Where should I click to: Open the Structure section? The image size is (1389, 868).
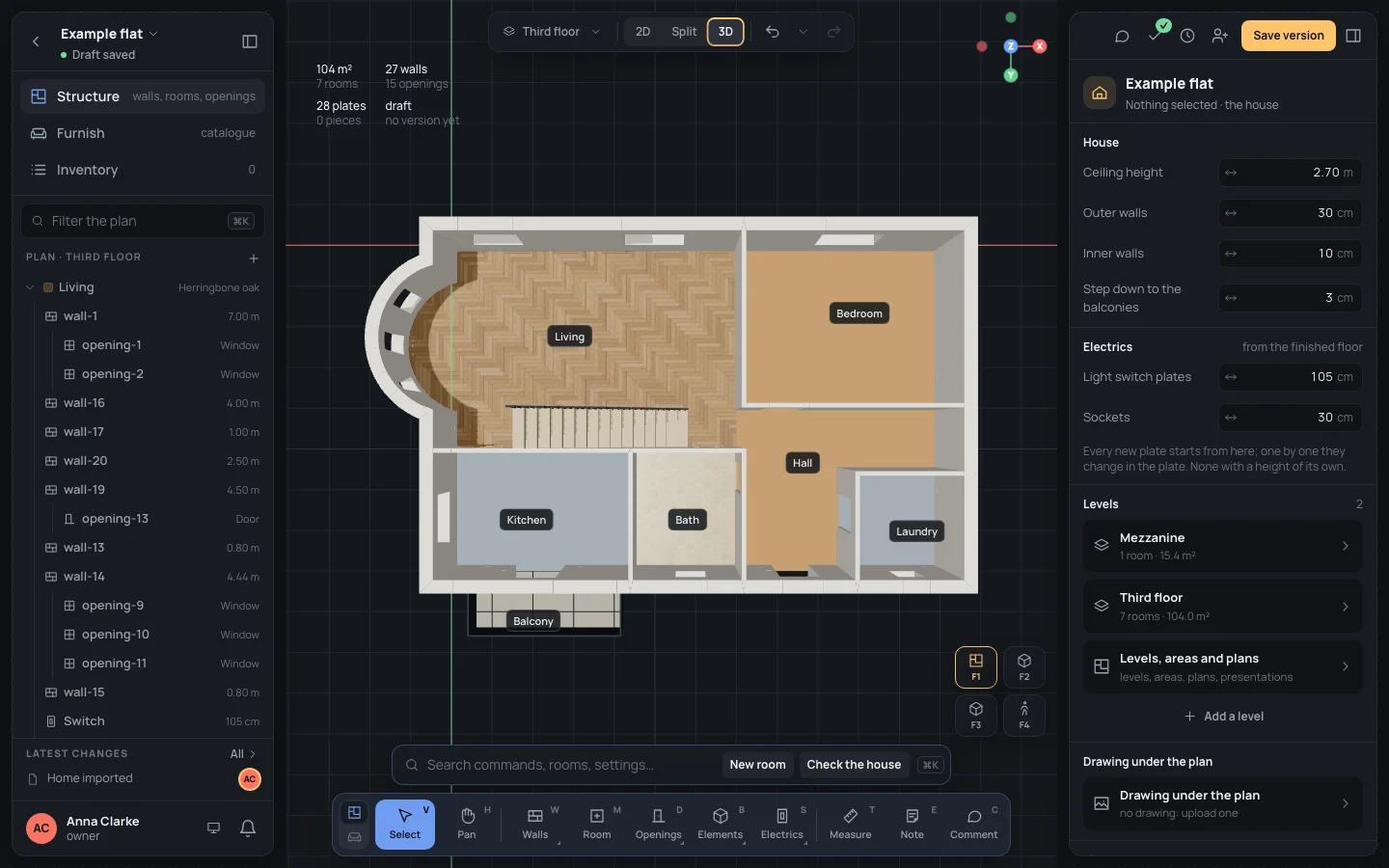coord(143,96)
